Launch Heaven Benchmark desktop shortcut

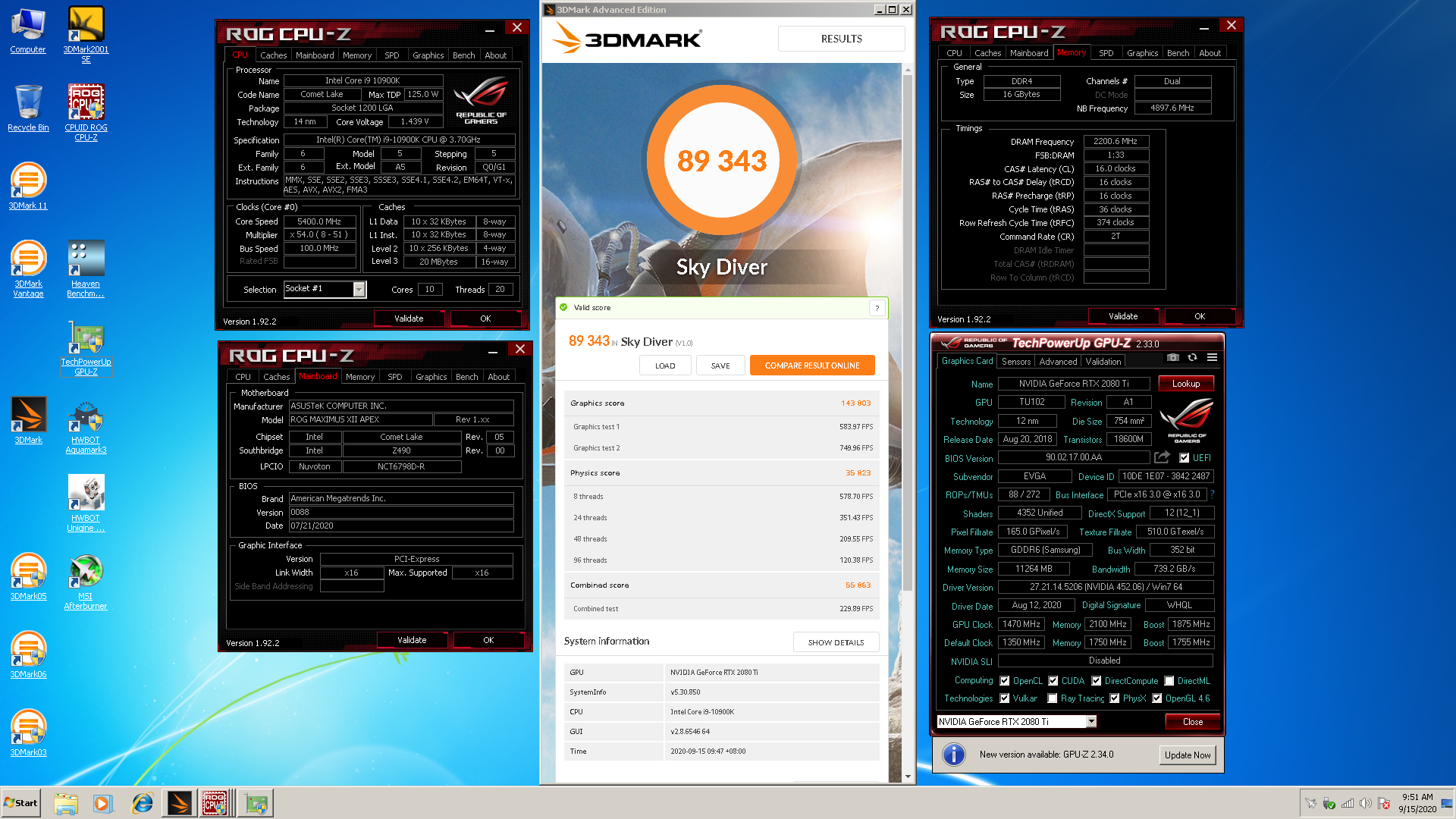click(86, 269)
